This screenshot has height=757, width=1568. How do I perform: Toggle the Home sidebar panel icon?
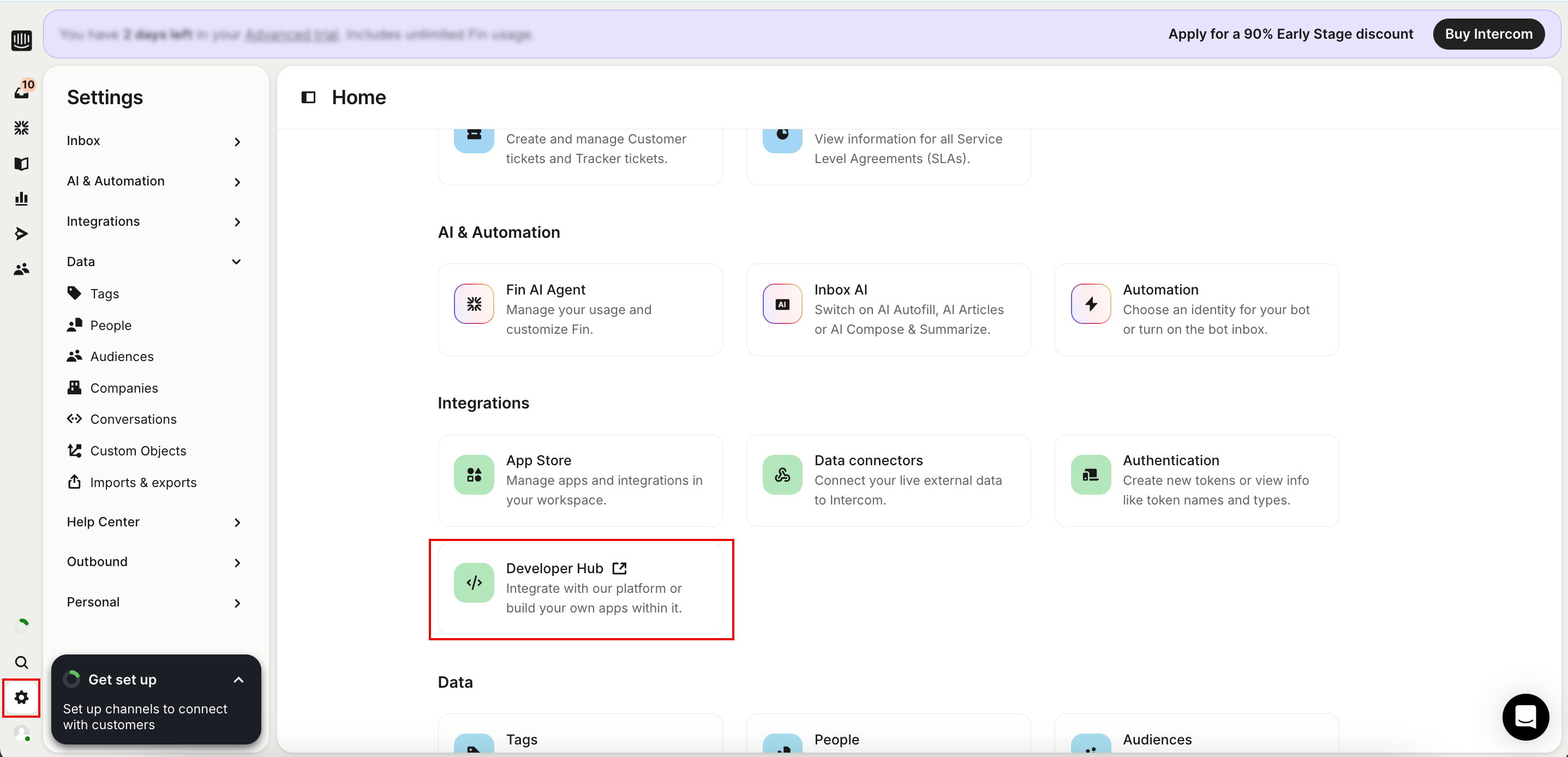pos(309,98)
